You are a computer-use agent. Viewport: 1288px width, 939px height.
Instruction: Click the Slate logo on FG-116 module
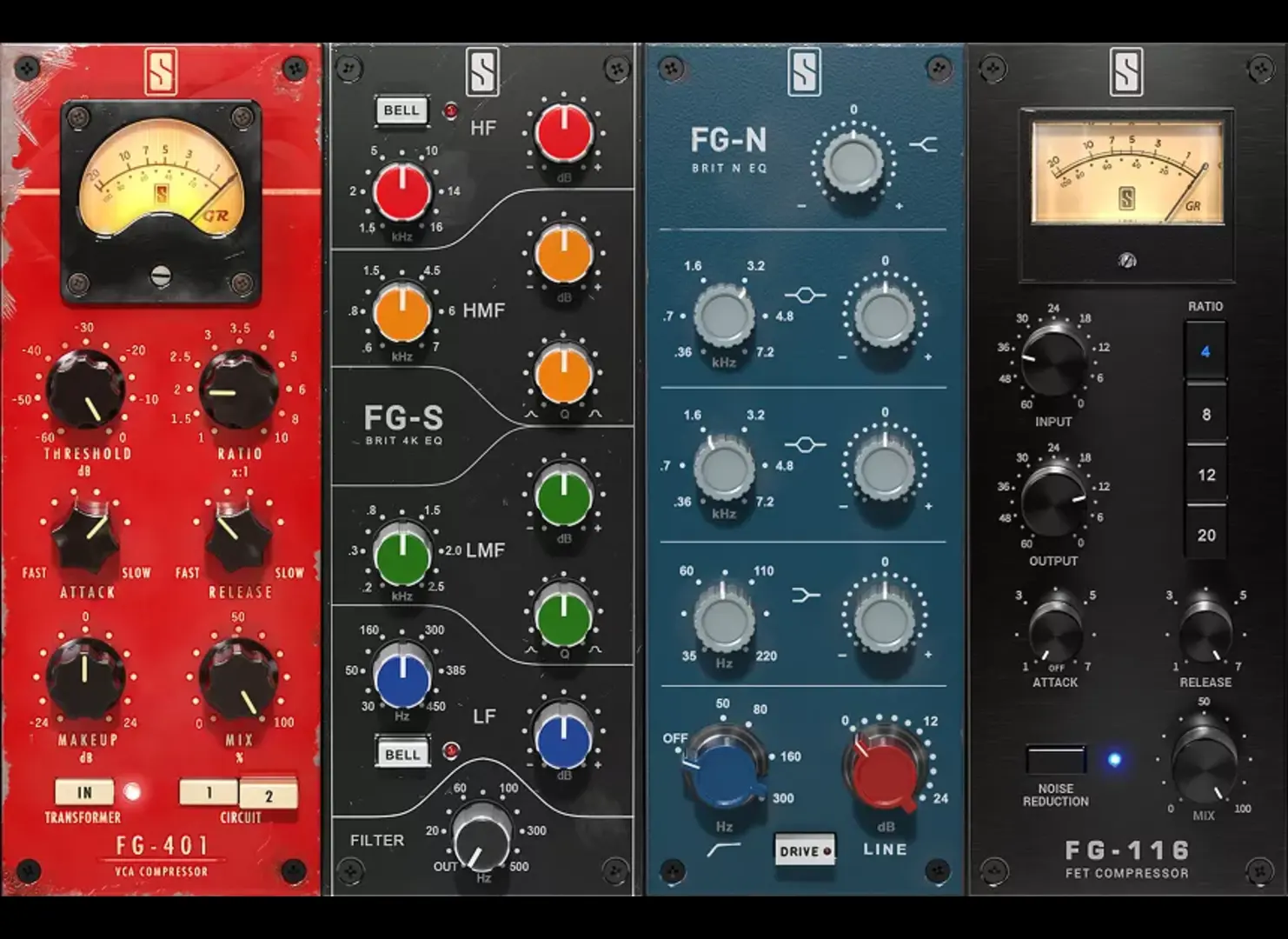[1126, 71]
